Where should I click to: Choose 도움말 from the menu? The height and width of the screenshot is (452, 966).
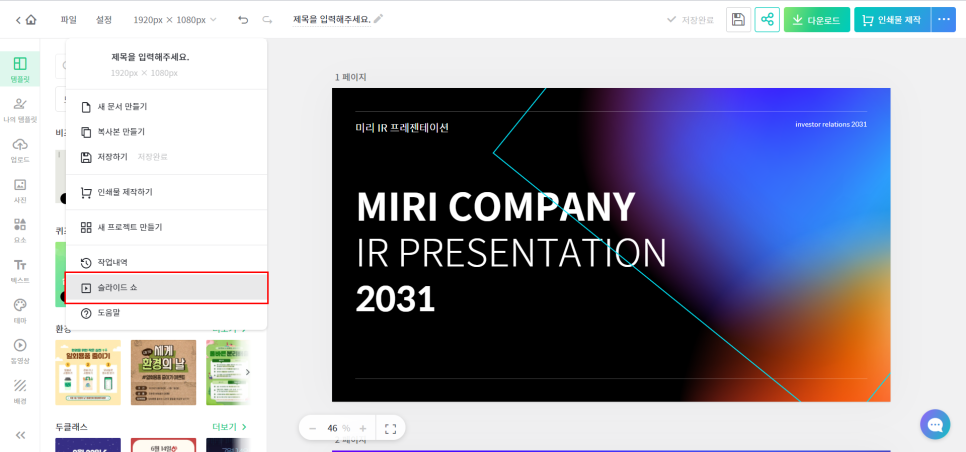click(166, 313)
